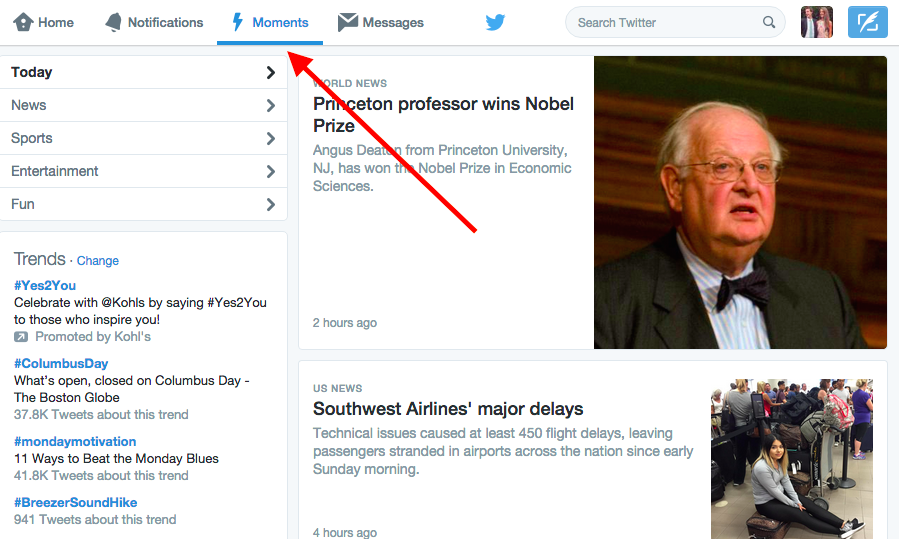
Task: Open the Southwest Airlines' major delays headline
Action: [x=448, y=409]
